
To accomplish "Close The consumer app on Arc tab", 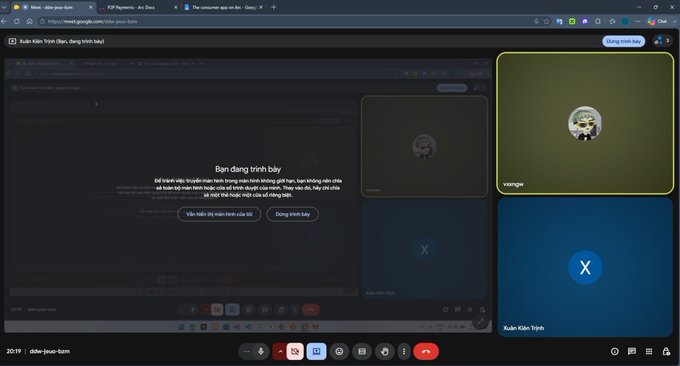I will coord(261,7).
